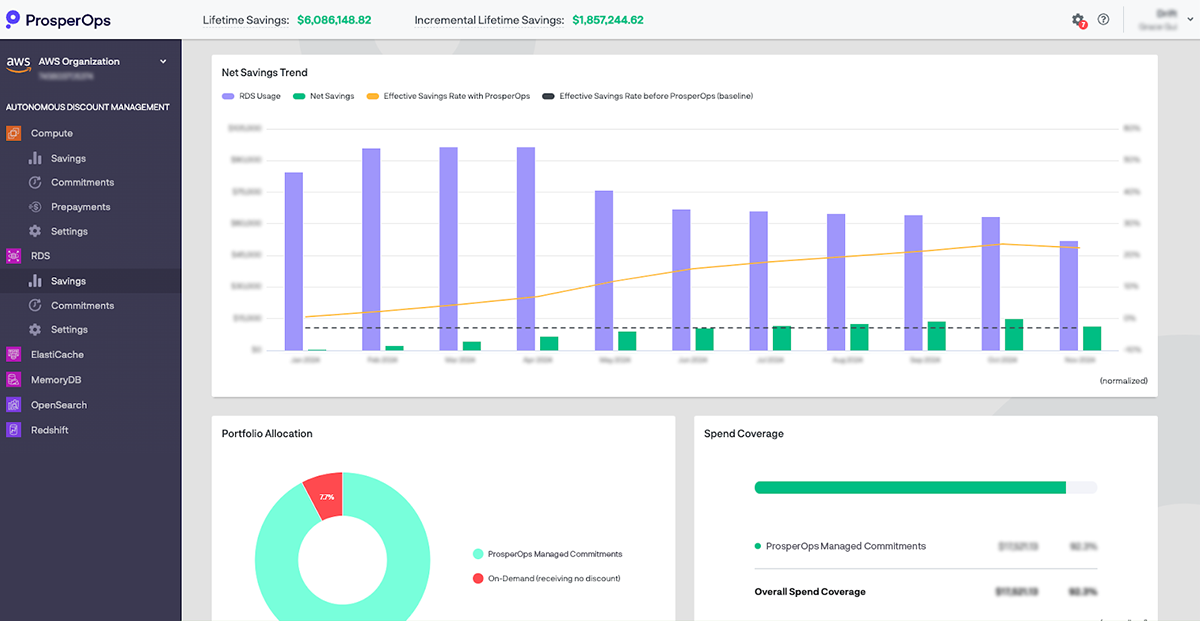Click the AWS logo icon
Image resolution: width=1200 pixels, height=621 pixels.
click(18, 62)
